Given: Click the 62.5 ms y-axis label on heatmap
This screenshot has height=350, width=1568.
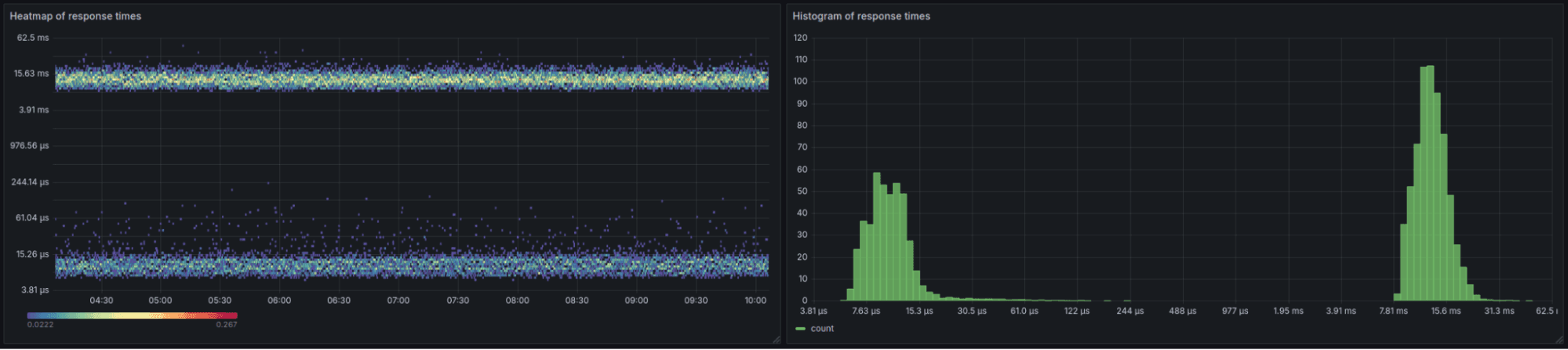Looking at the screenshot, I should 34,38.
